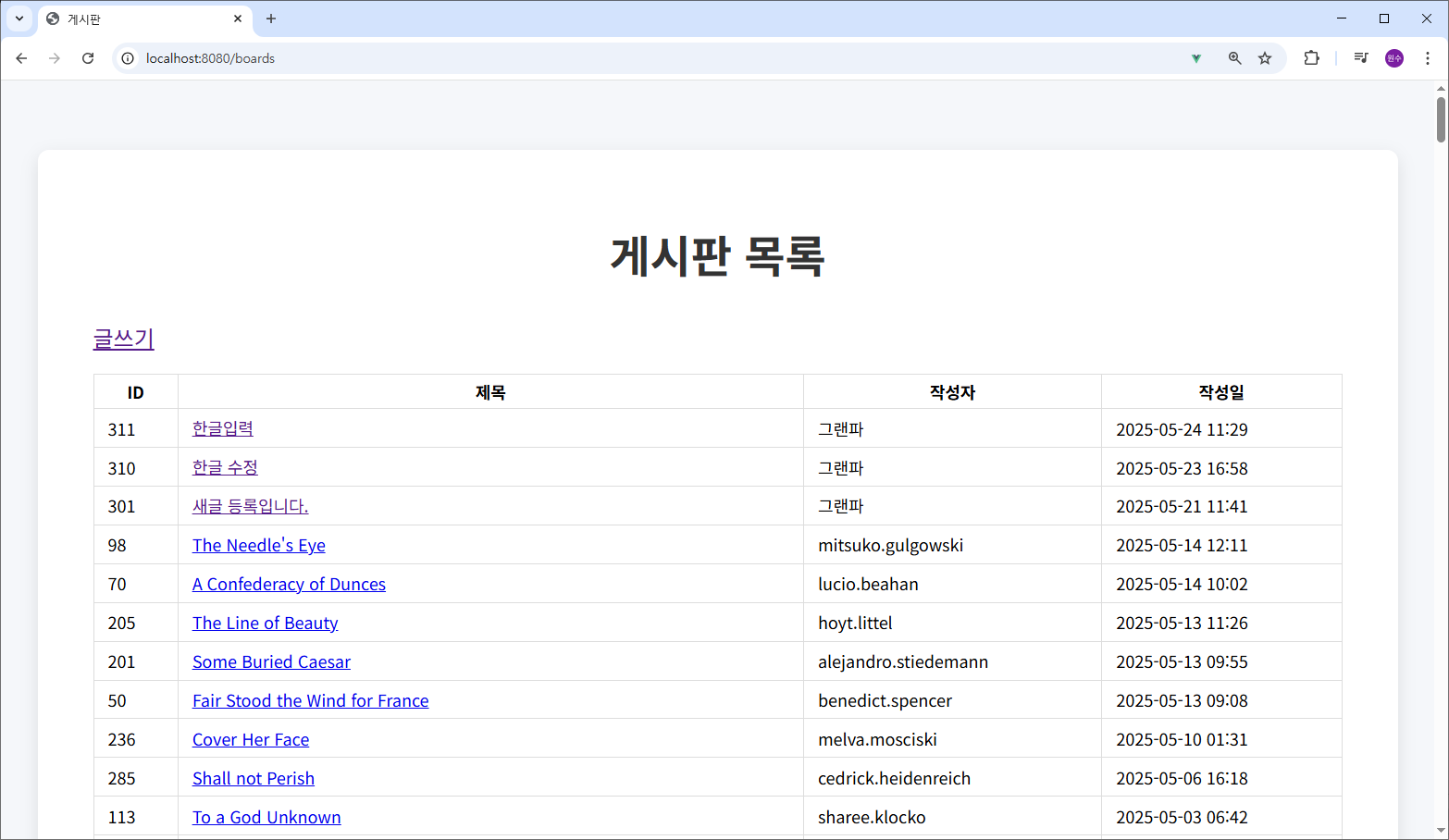The width and height of the screenshot is (1449, 840).
Task: Open the 한글입력 post
Action: (223, 428)
